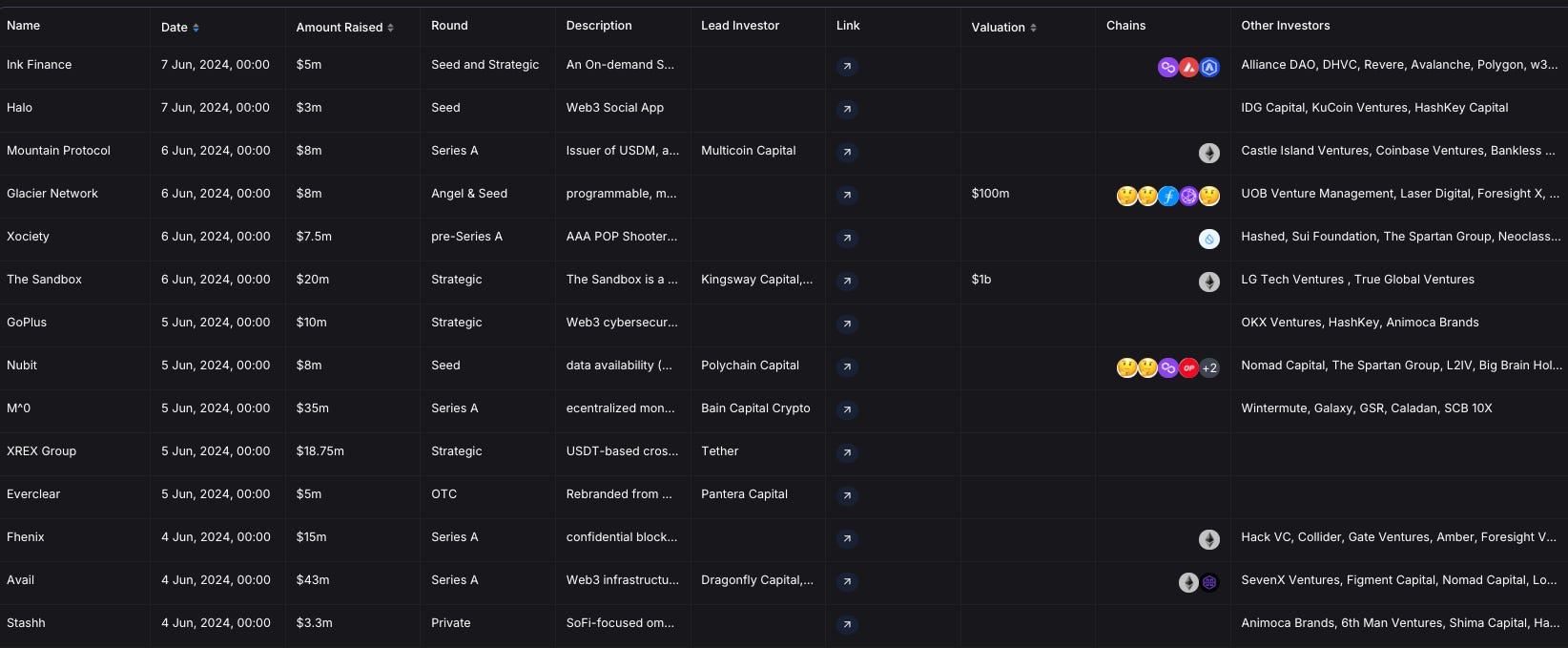Select the Glacier Network name cell
The height and width of the screenshot is (648, 1568).
(52, 194)
